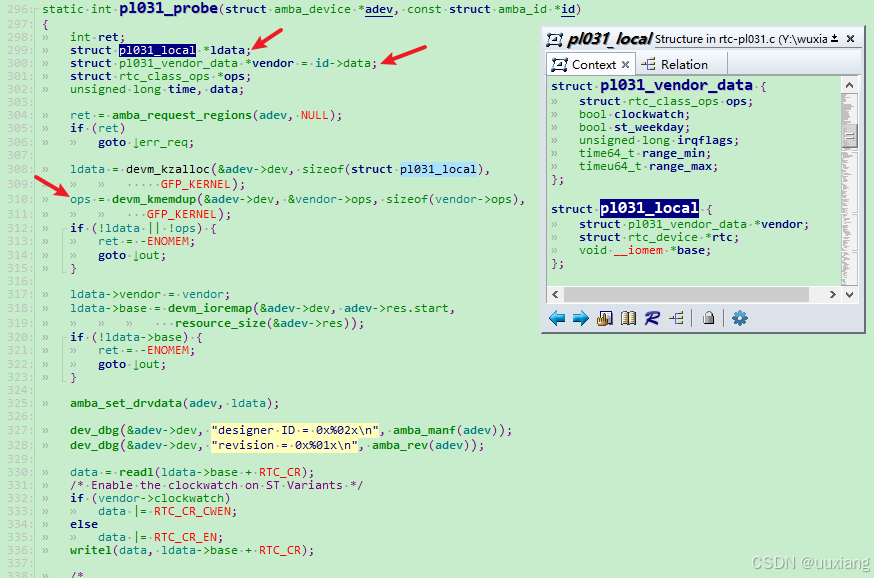
Task: Click __iomem keyword in Context panel
Action: (x=638, y=250)
